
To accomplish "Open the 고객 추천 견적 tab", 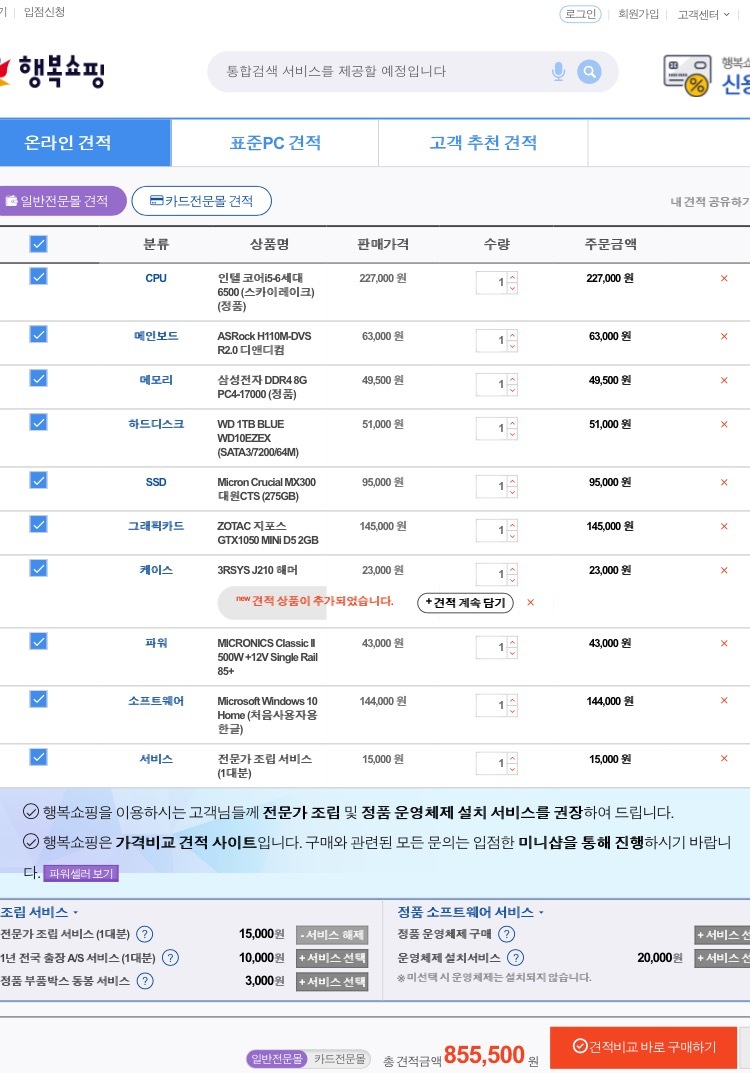I will point(483,143).
